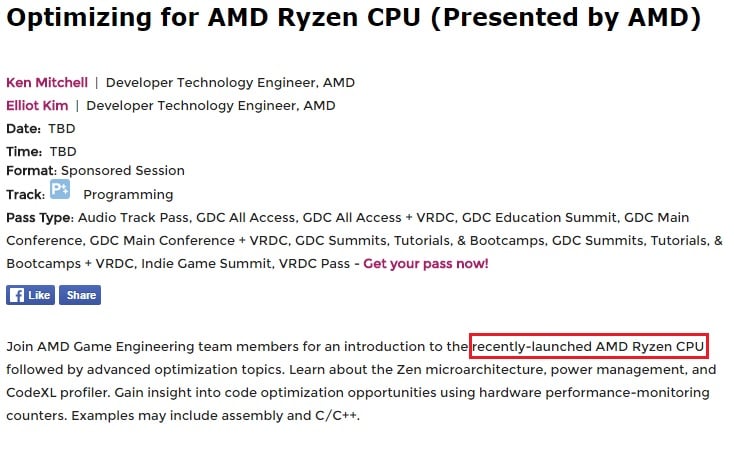Open Elliot Kim's speaker profile link

pyautogui.click(x=37, y=105)
